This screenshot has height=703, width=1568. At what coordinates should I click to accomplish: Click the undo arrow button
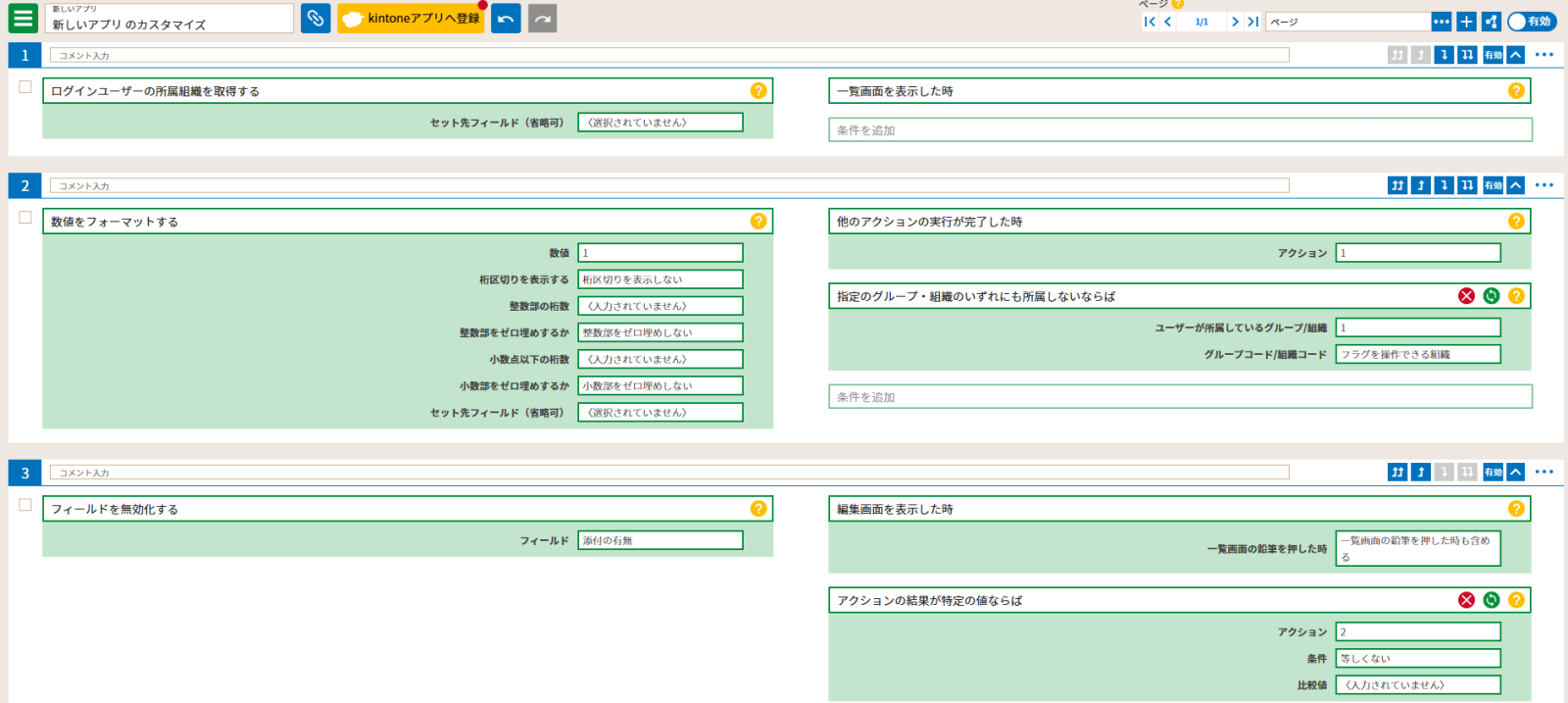click(x=506, y=19)
